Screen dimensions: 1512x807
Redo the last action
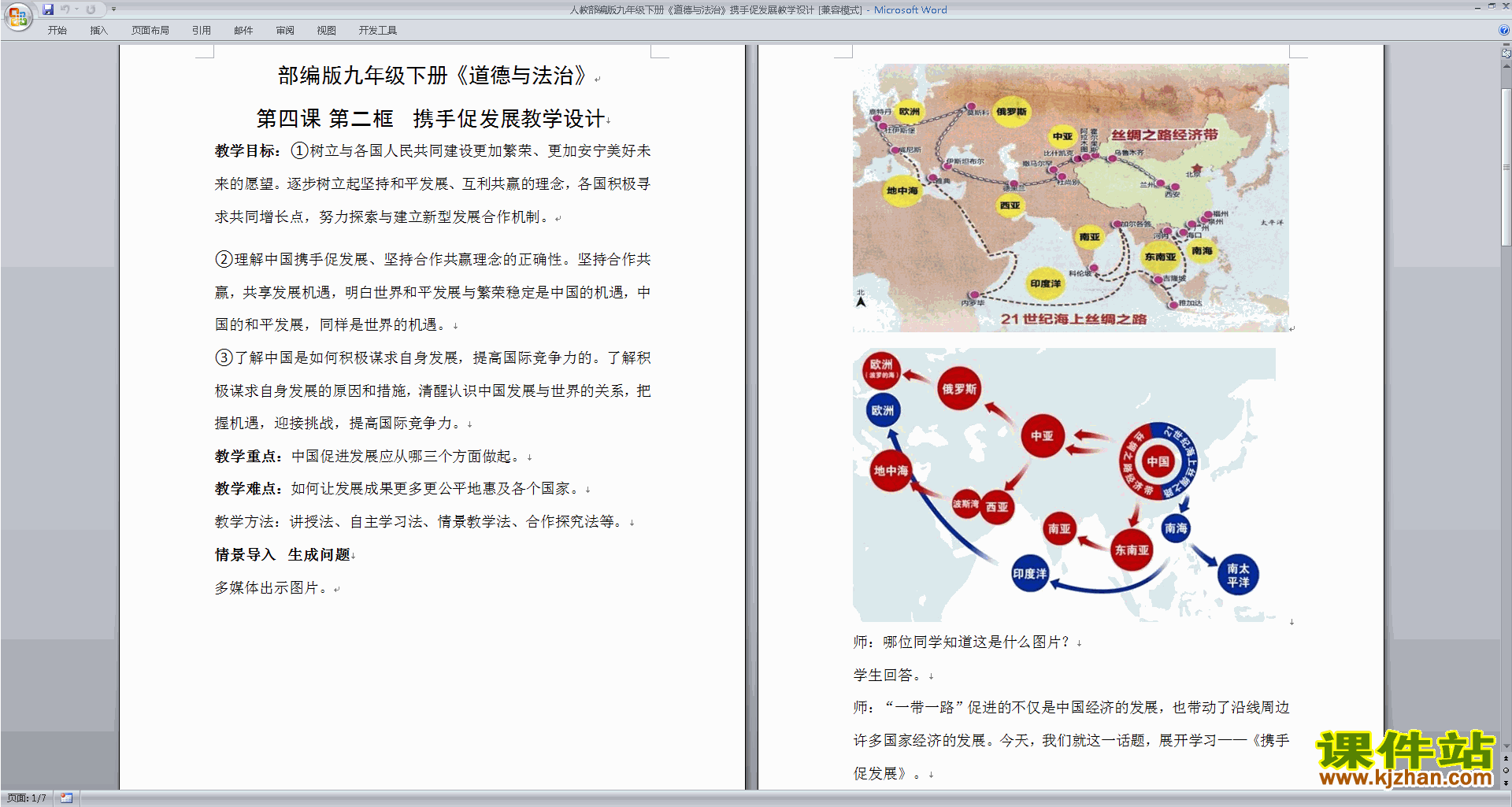coord(91,9)
